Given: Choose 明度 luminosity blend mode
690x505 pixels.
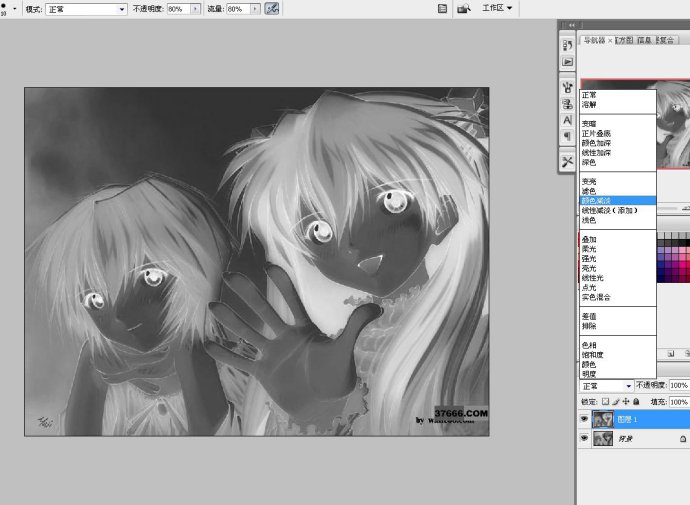Looking at the screenshot, I should coord(617,374).
